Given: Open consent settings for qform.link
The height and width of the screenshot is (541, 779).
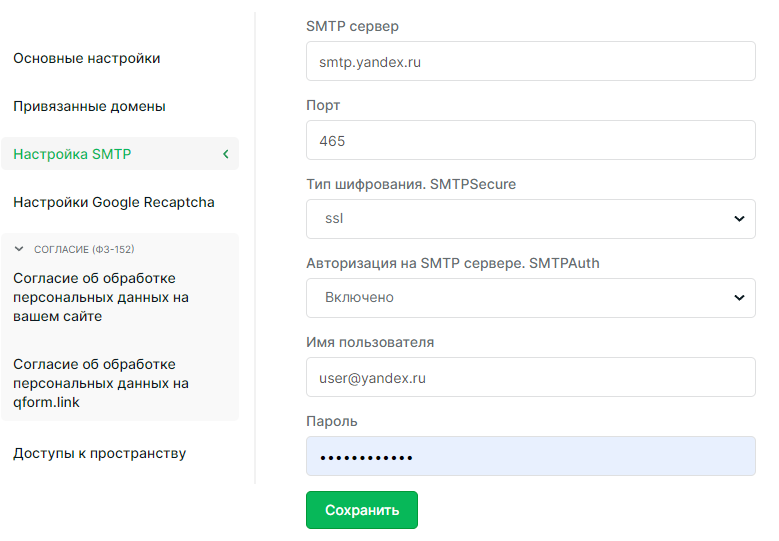Looking at the screenshot, I should 101,383.
